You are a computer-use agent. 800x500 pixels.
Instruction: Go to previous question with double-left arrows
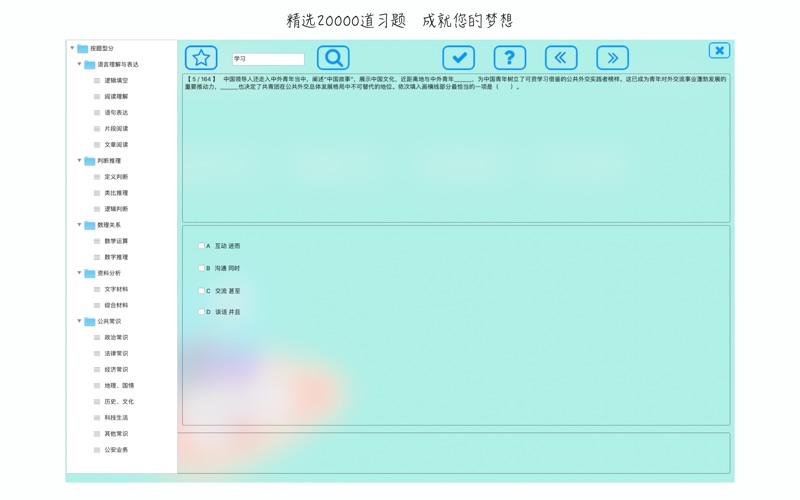point(561,58)
